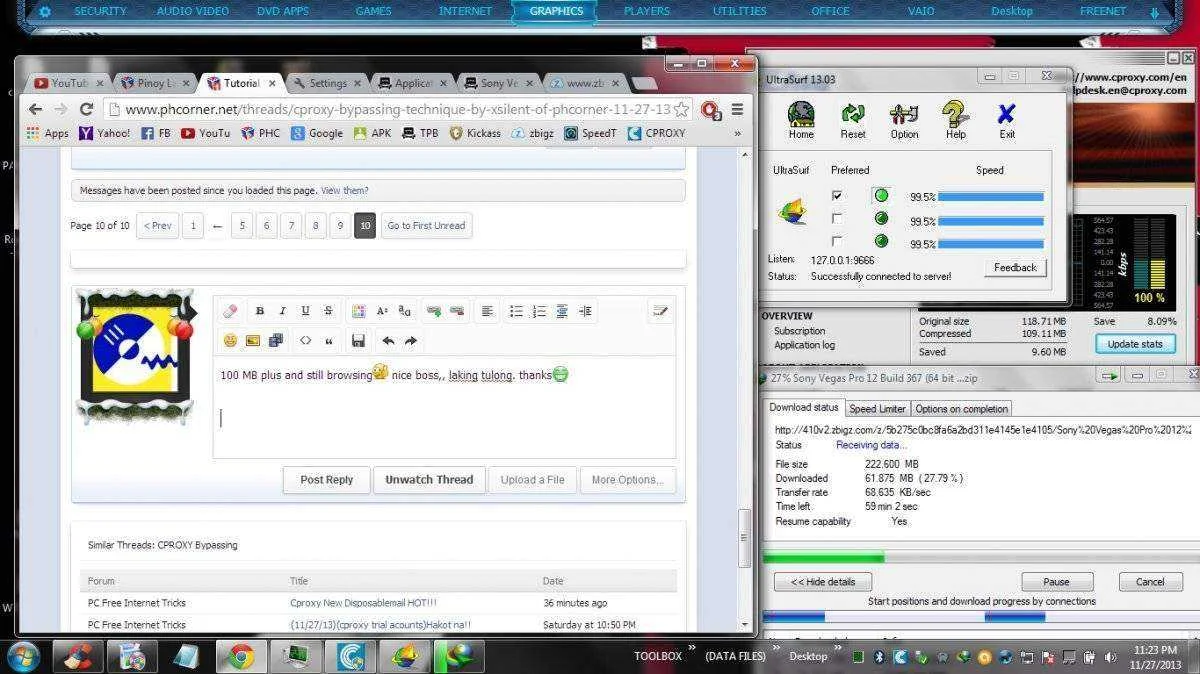Screen dimensions: 1200x674
Task: Click into the reply message text area
Action: click(444, 407)
